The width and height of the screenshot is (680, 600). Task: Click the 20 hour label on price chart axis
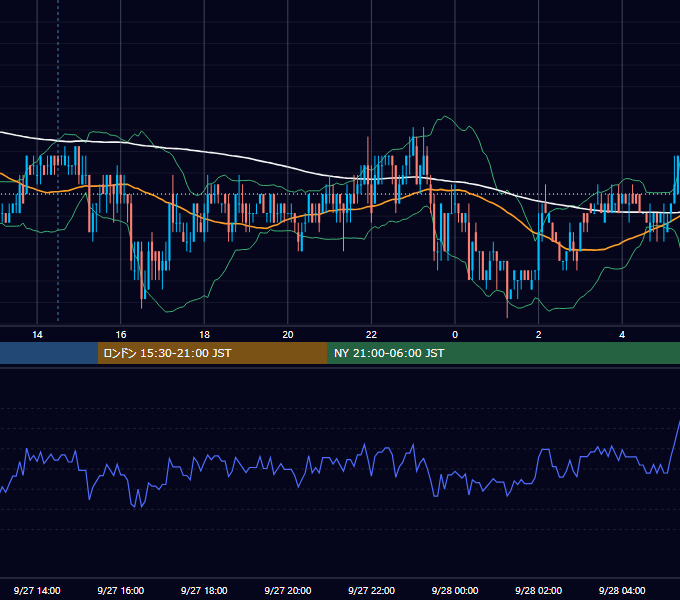(x=288, y=335)
